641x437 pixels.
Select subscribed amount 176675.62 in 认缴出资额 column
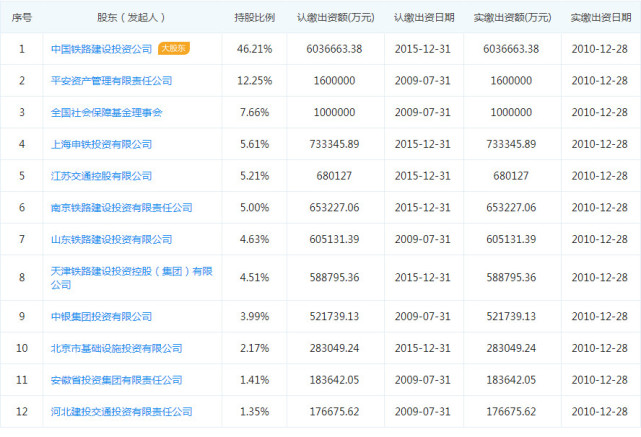(x=334, y=412)
